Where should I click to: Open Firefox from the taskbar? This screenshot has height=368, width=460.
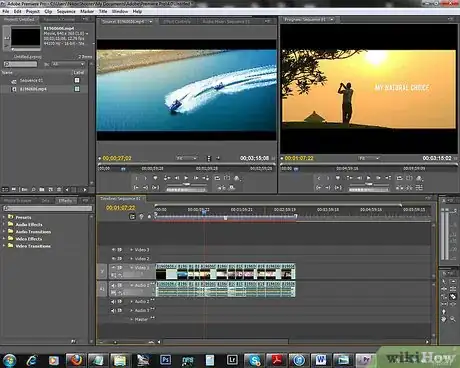76,360
